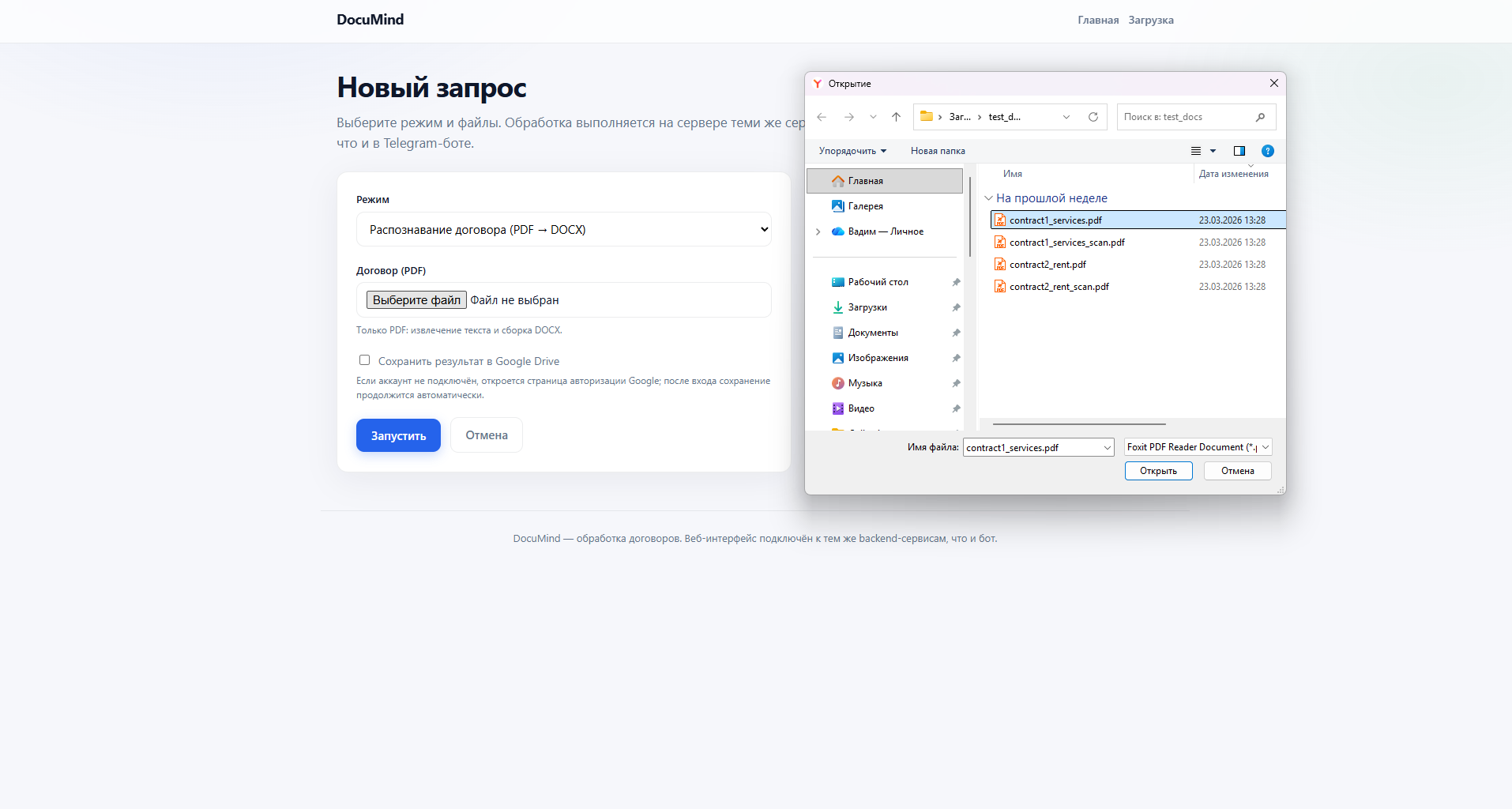Image resolution: width=1512 pixels, height=809 pixels.
Task: Click the Имя файла input field
Action: pyautogui.click(x=1038, y=447)
